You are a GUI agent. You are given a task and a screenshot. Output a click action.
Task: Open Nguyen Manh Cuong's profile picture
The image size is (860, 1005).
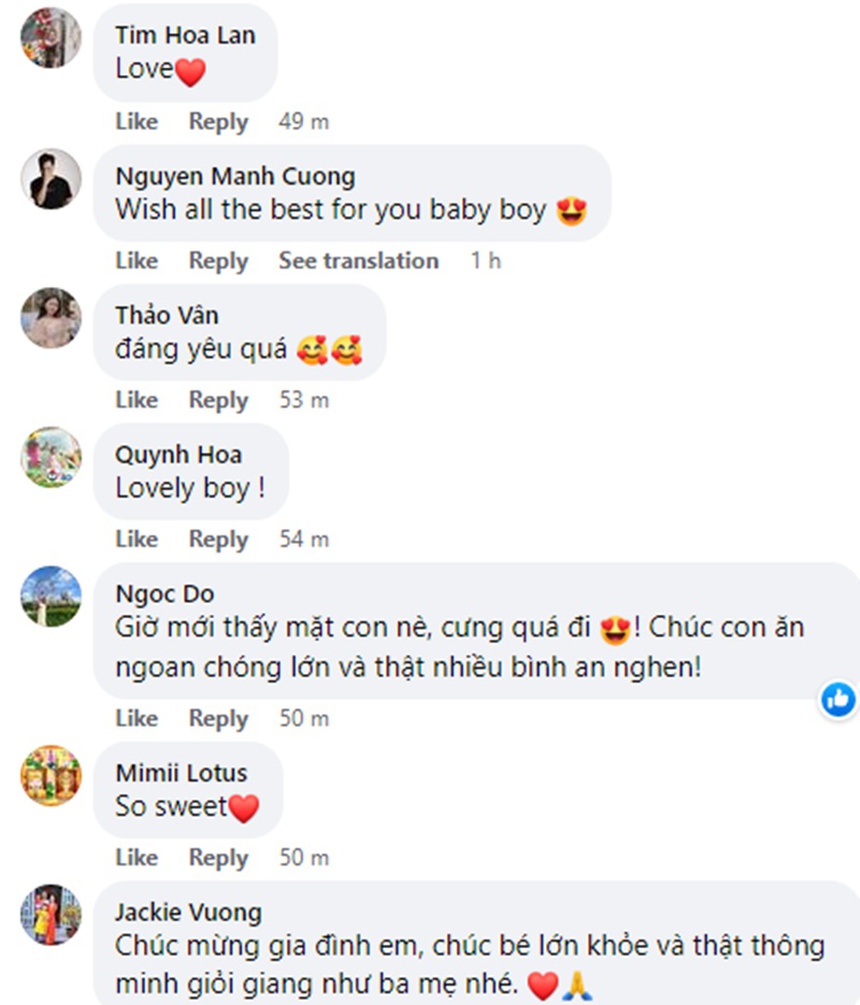pos(51,178)
